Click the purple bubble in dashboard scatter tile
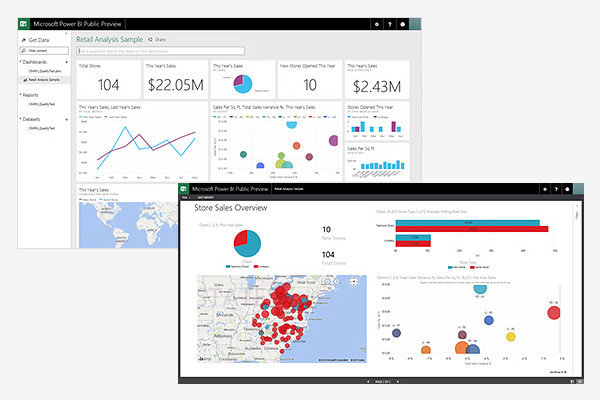 (x=334, y=140)
